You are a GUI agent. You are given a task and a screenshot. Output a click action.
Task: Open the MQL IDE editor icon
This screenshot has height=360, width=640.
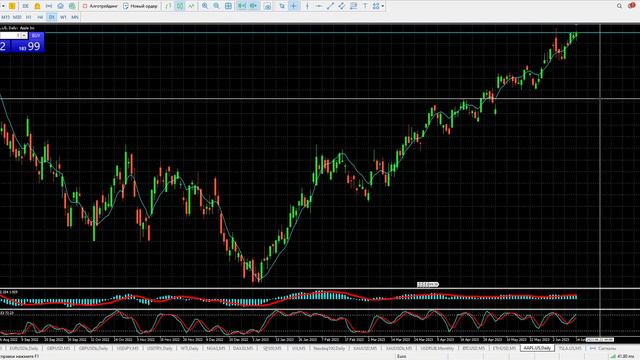(x=25, y=6)
